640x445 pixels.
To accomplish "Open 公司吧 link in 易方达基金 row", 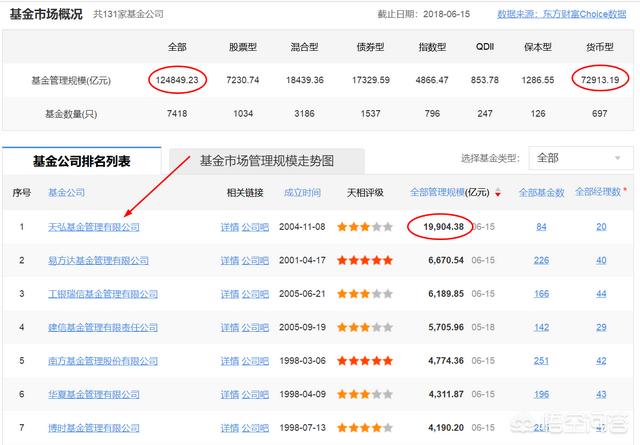I will 255,260.
